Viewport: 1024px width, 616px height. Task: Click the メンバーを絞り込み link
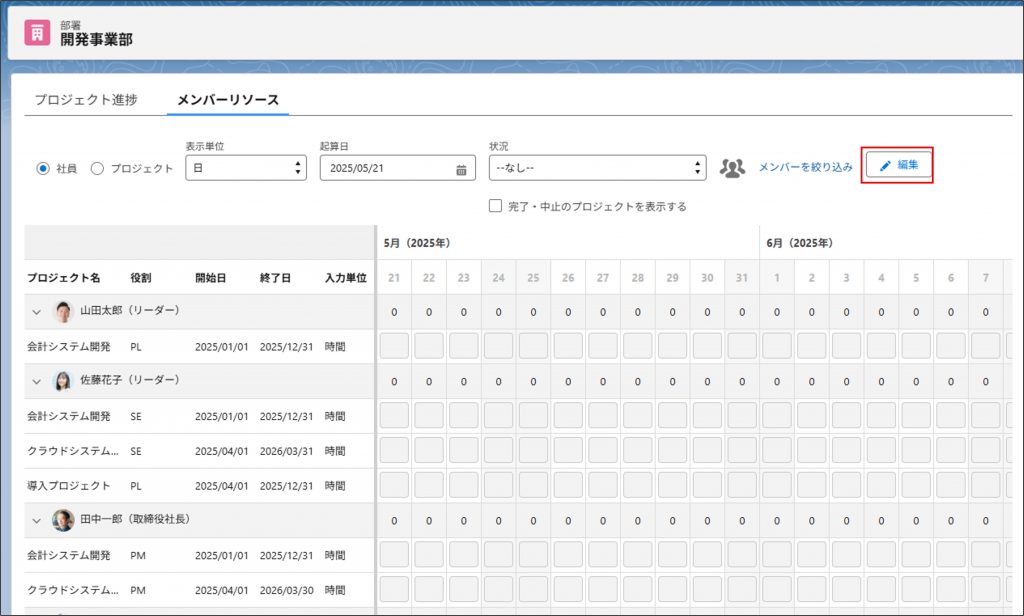pos(805,167)
